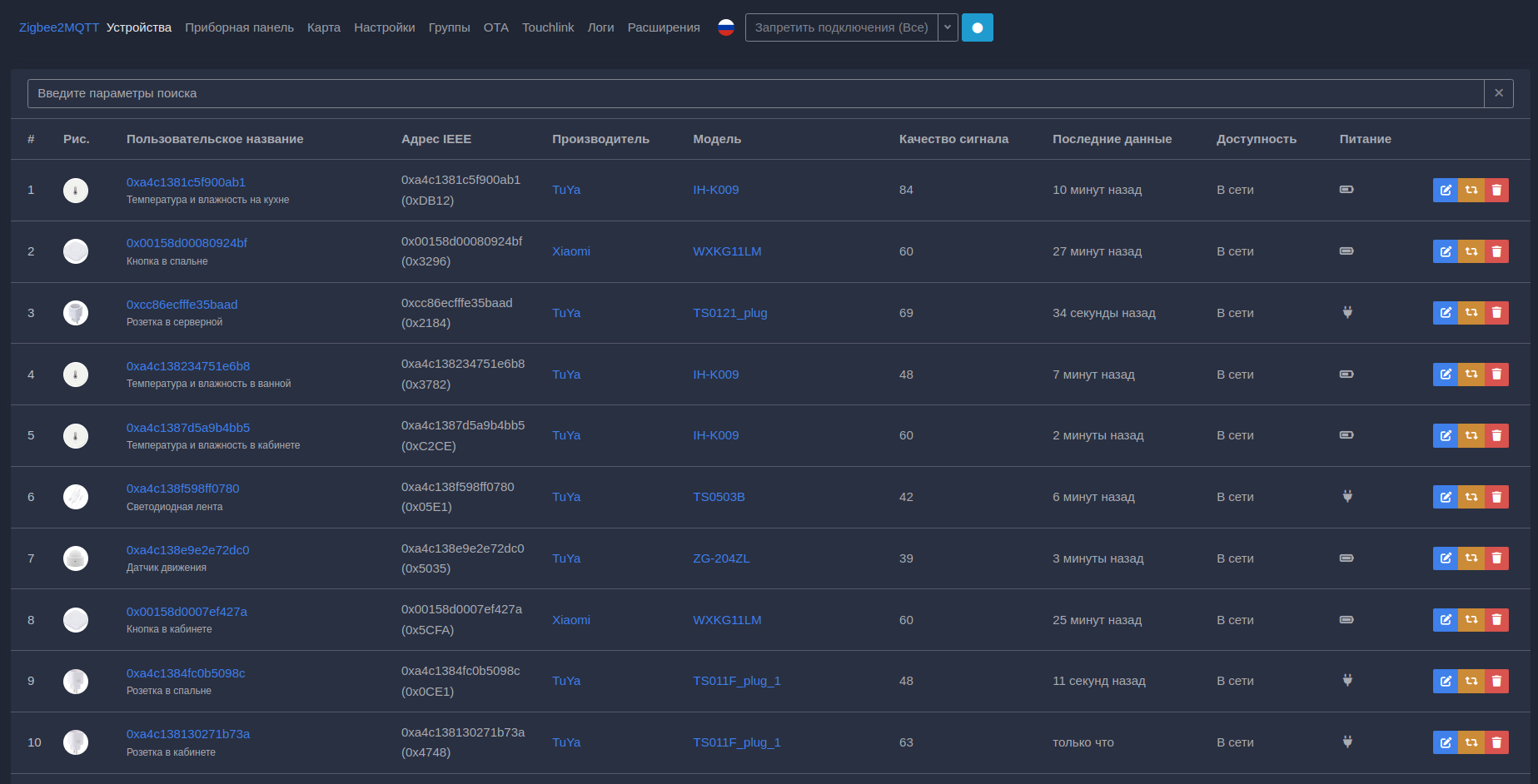Open device 0xa4c1381c5f900ab1 details

(x=186, y=182)
